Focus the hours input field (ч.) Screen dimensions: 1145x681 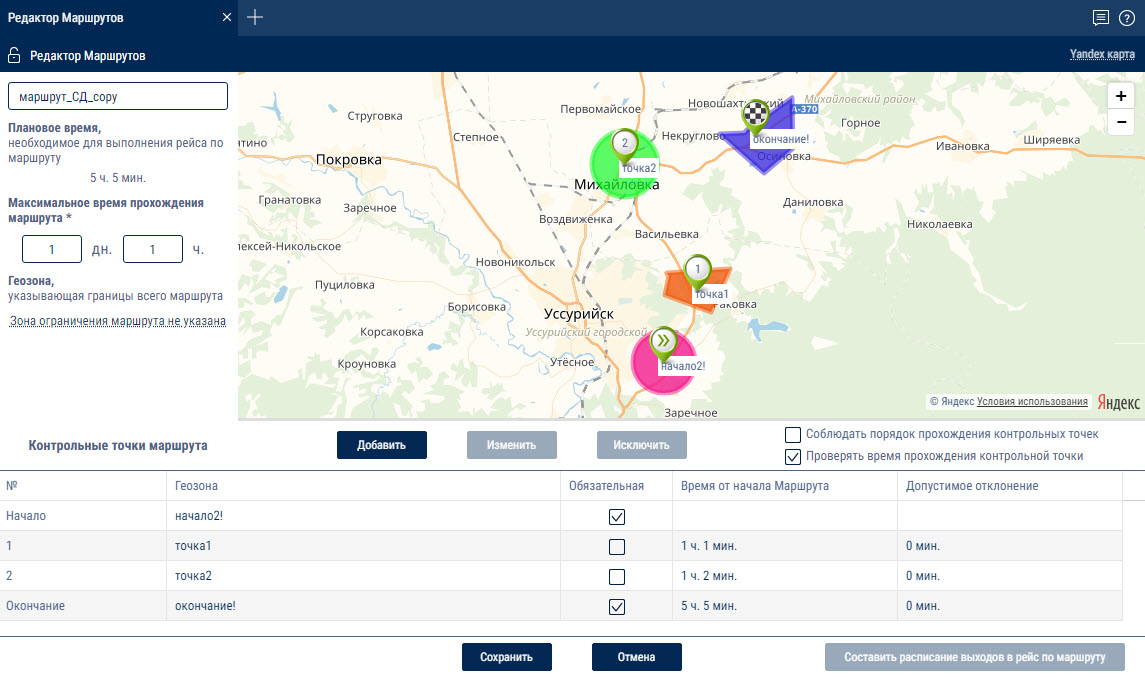tap(153, 250)
